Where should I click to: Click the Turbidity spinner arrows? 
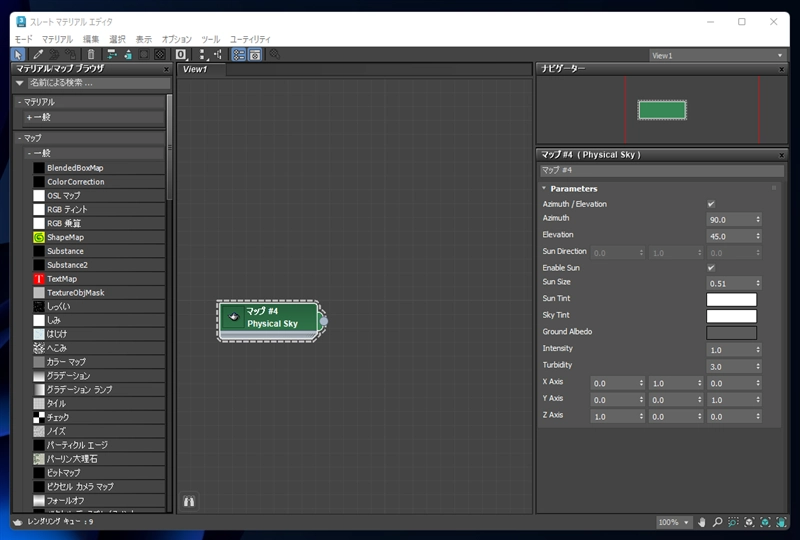[x=758, y=366]
